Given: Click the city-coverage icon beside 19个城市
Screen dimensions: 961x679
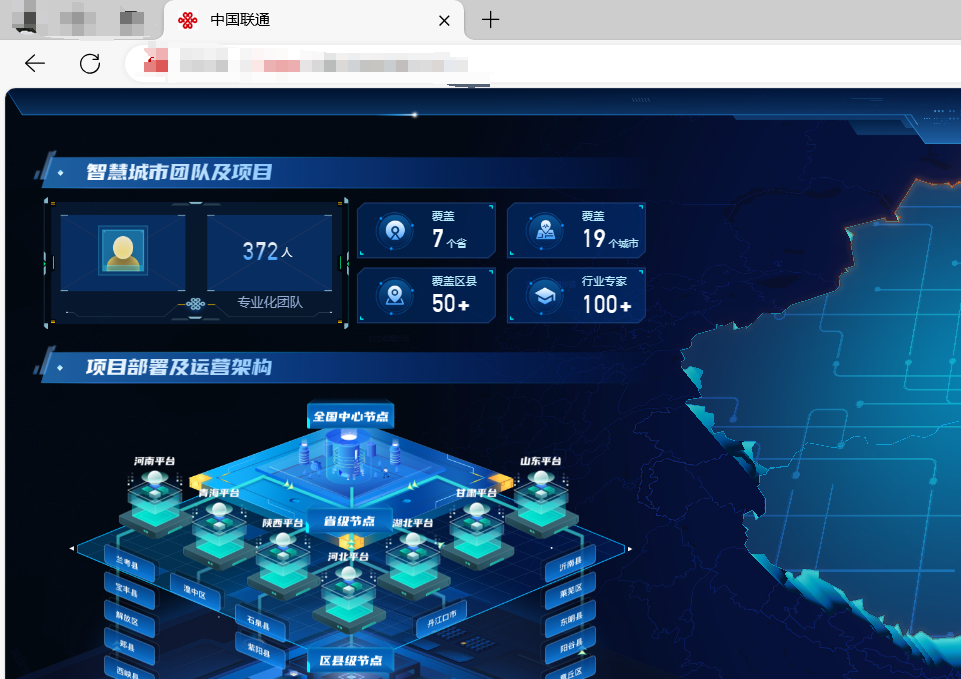Looking at the screenshot, I should click(545, 231).
